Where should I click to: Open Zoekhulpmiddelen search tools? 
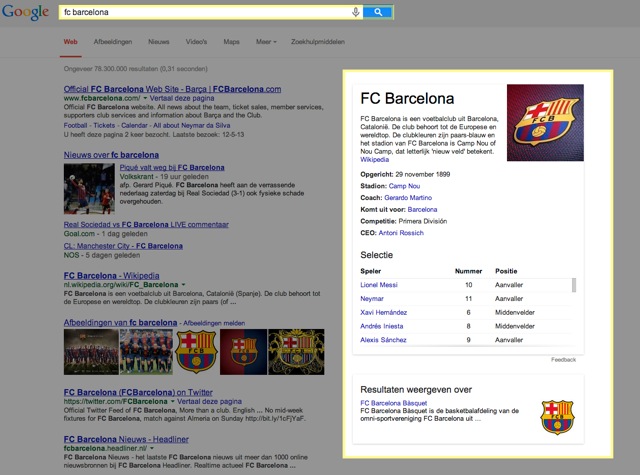point(318,42)
